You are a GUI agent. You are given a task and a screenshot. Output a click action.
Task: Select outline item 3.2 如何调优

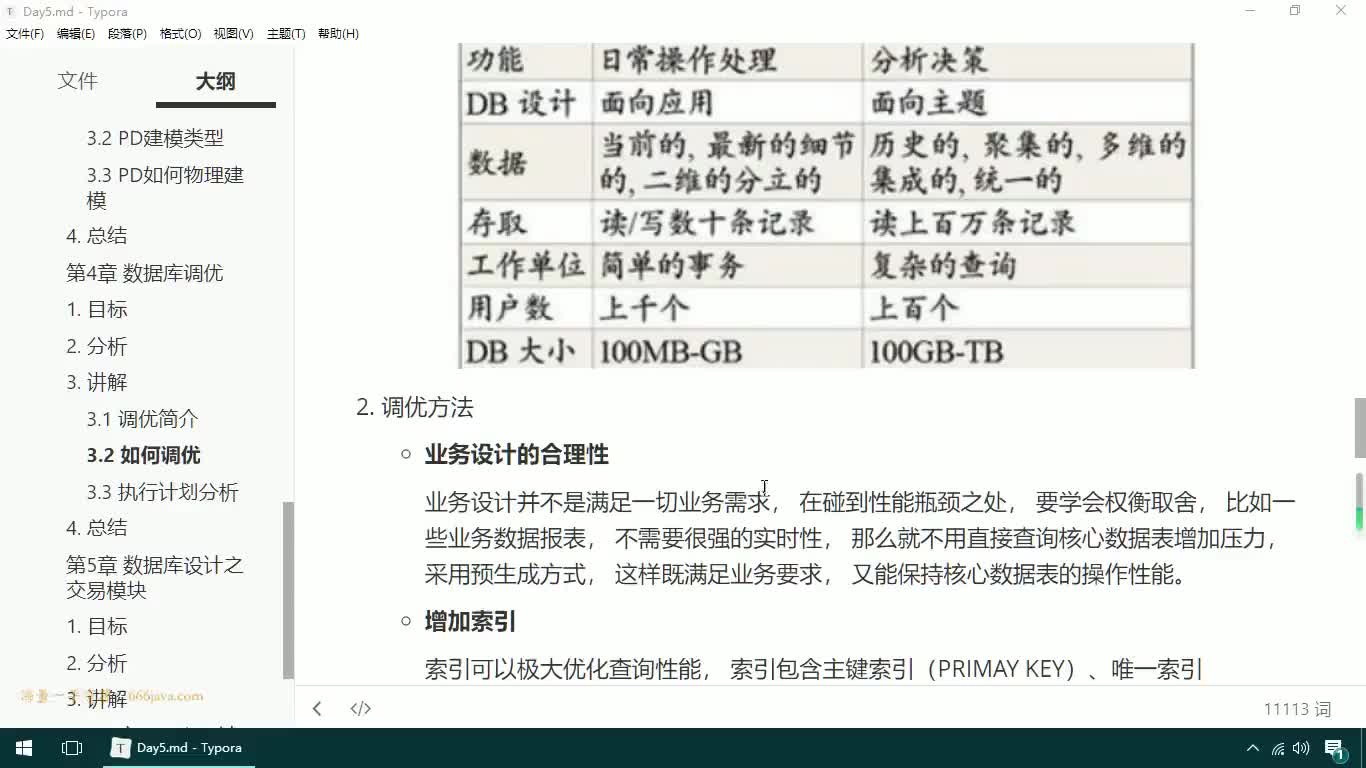pyautogui.click(x=143, y=455)
